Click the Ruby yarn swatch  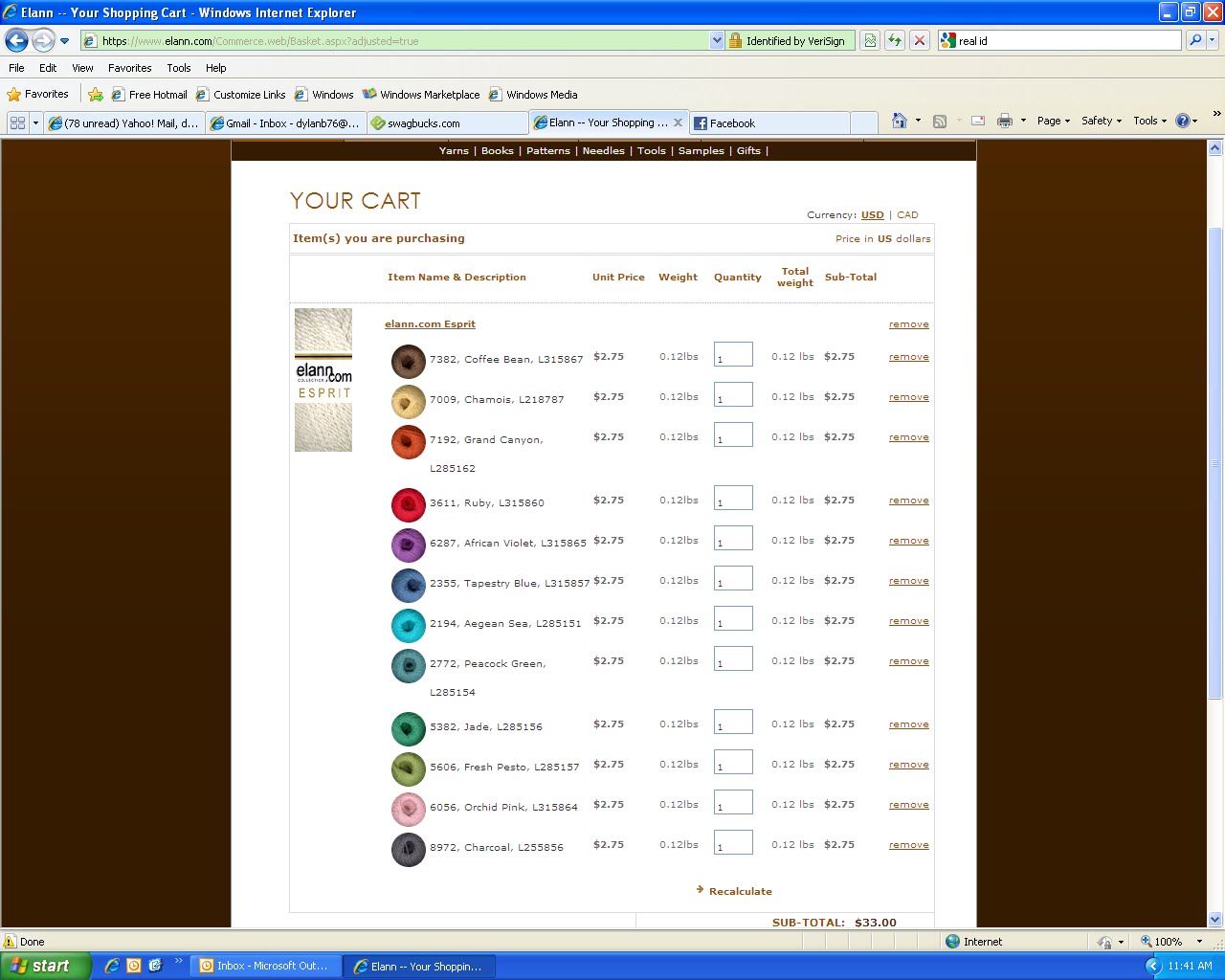coord(409,505)
